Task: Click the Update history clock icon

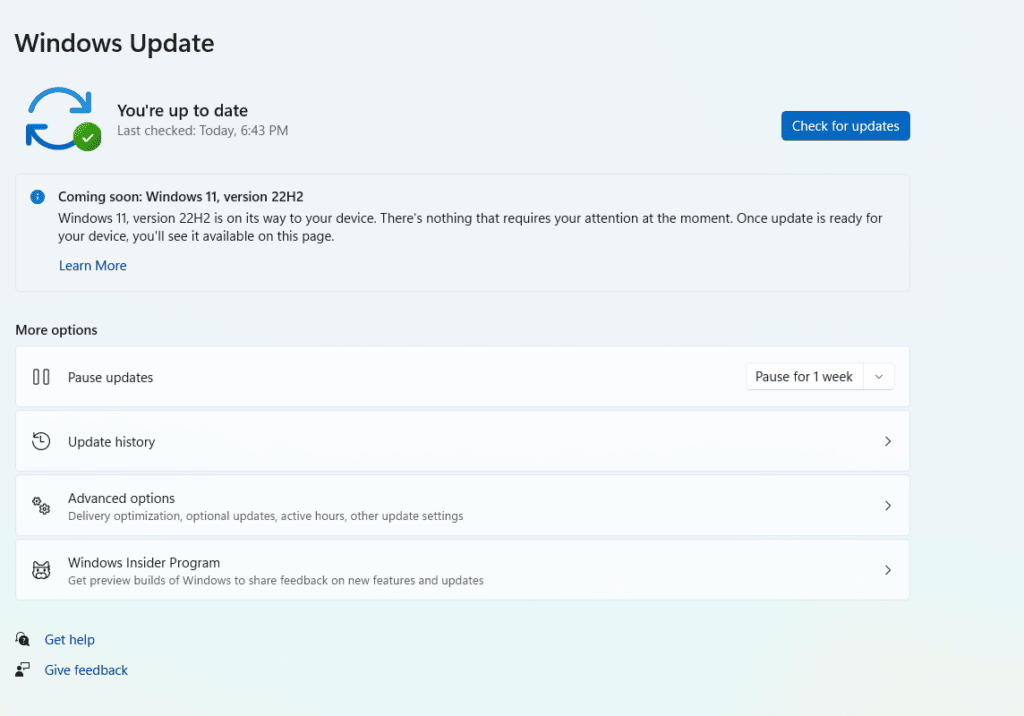Action: (41, 441)
